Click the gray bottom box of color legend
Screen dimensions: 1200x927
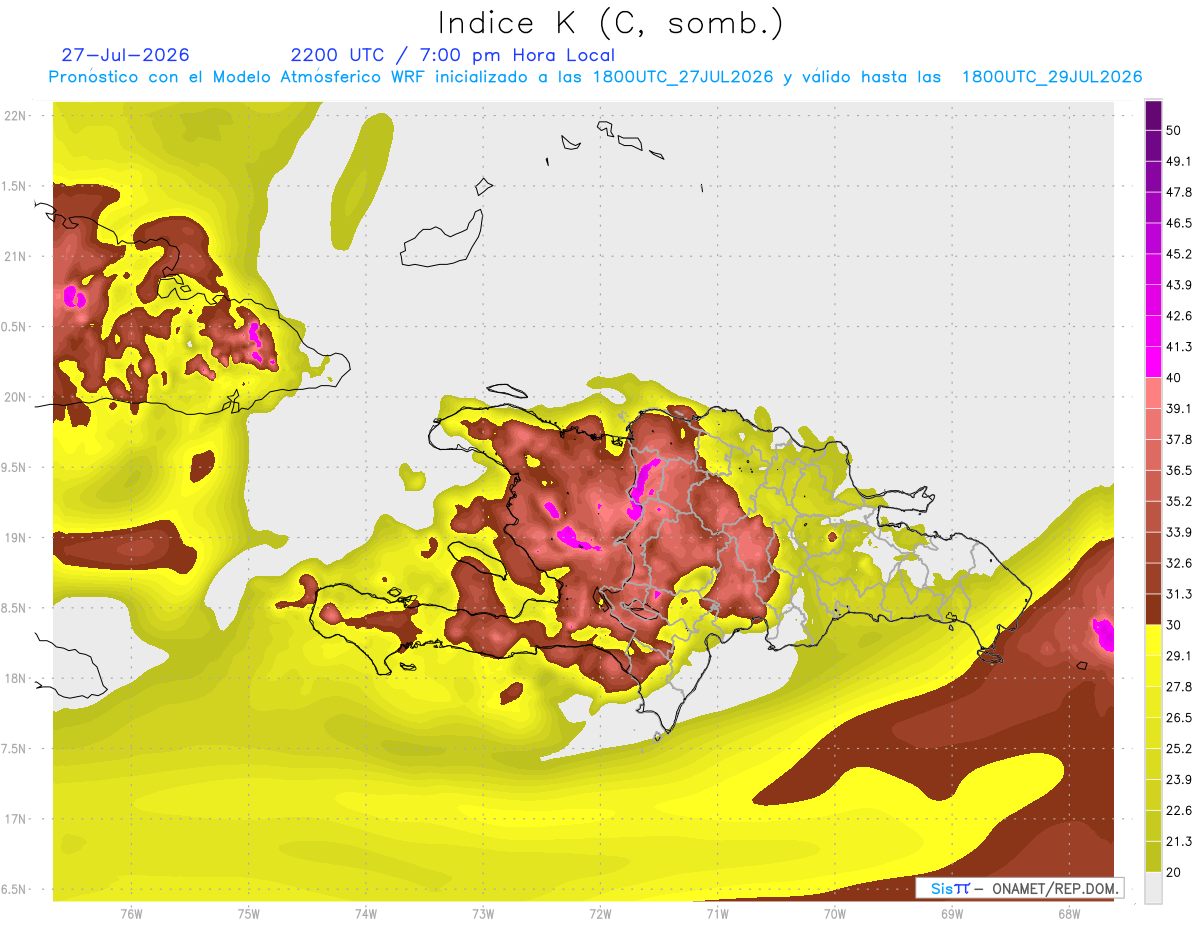(x=1153, y=888)
